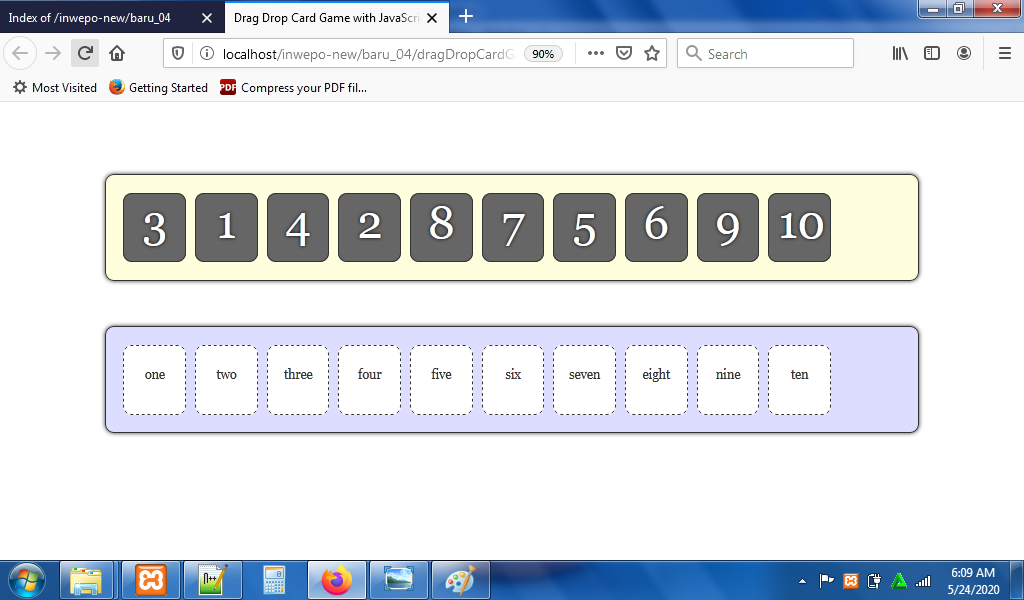The width and height of the screenshot is (1024, 600).
Task: Select the number 9 card
Action: click(x=728, y=227)
